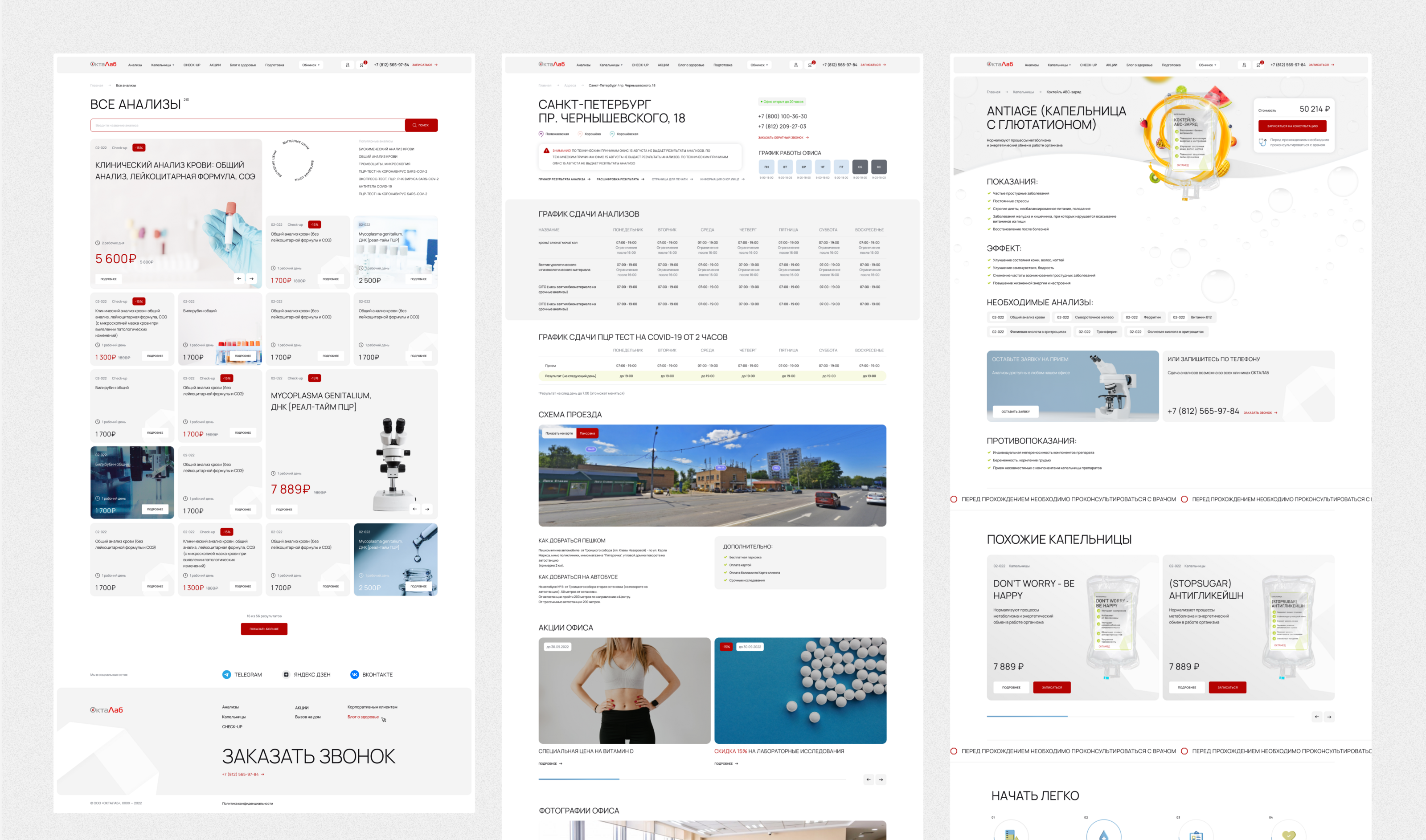The image size is (1426, 840).
Task: Open CHECK-UP in the Все анализы page header
Action: [x=192, y=65]
